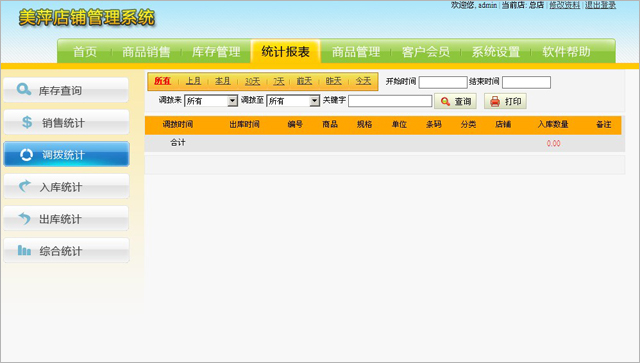640x363 pixels.
Task: Click the printer icon on 打印 button
Action: (495, 101)
